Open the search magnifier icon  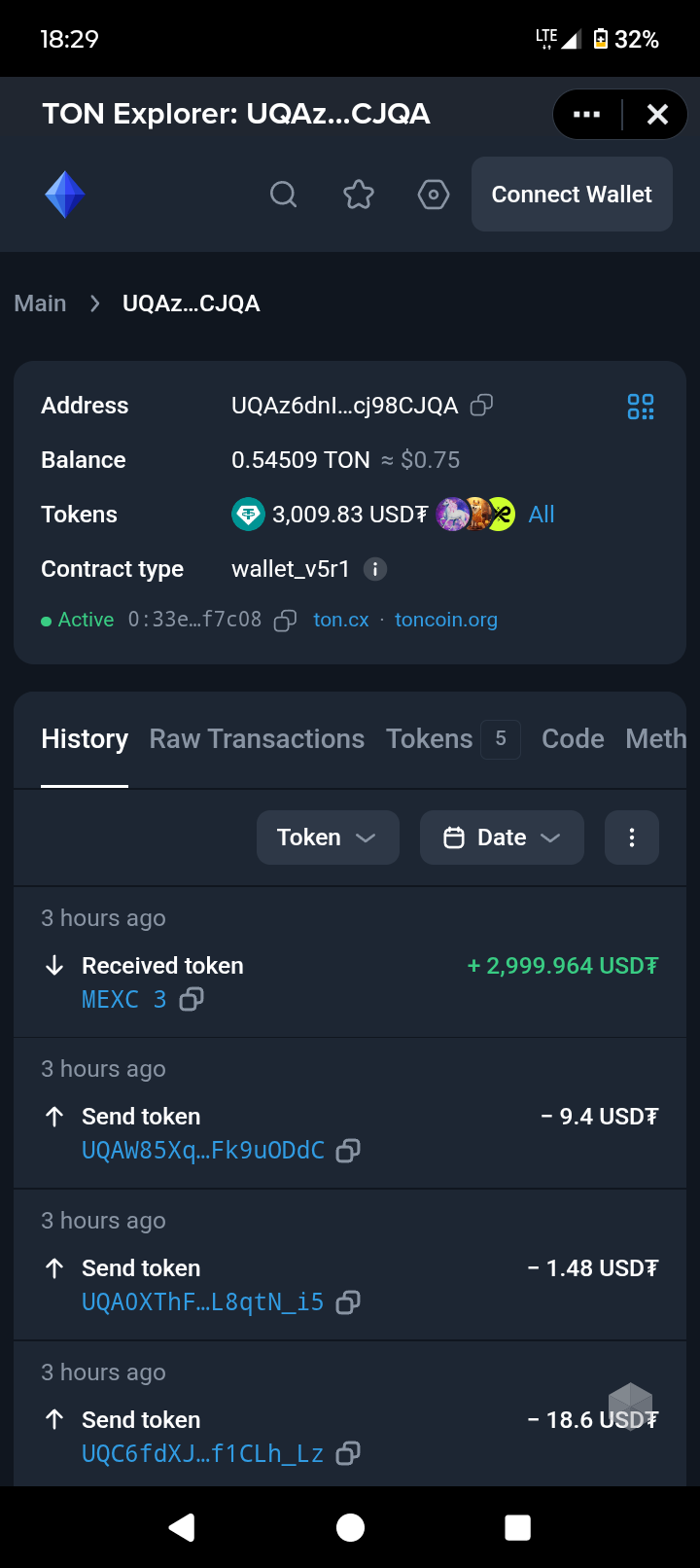point(283,195)
